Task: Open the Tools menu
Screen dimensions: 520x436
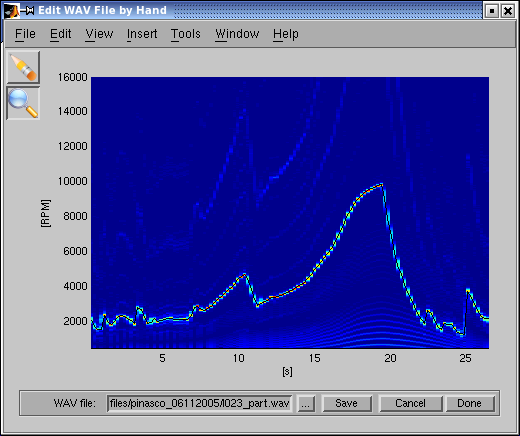Action: (186, 34)
